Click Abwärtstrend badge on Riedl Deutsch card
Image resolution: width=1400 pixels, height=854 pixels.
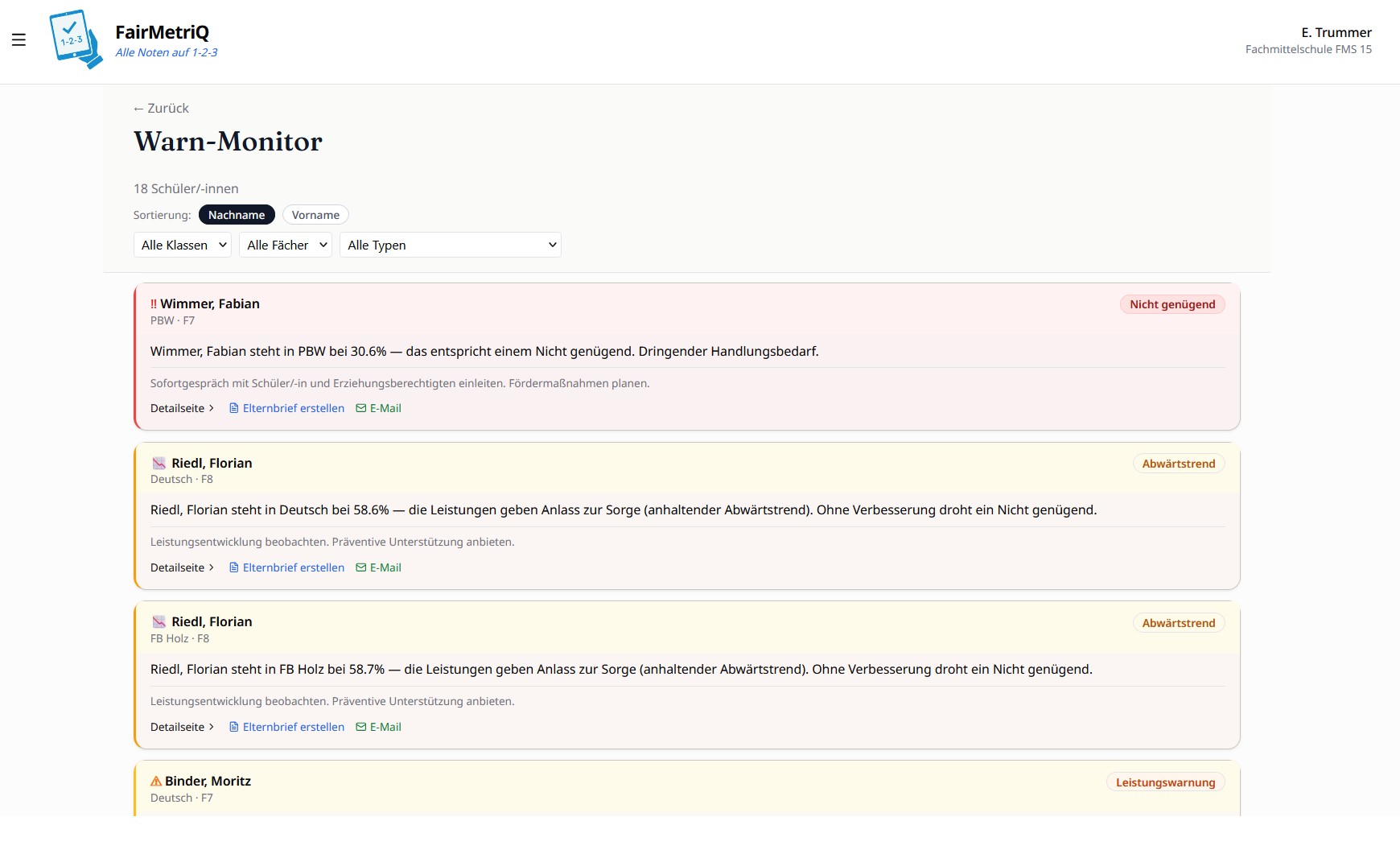pos(1179,464)
